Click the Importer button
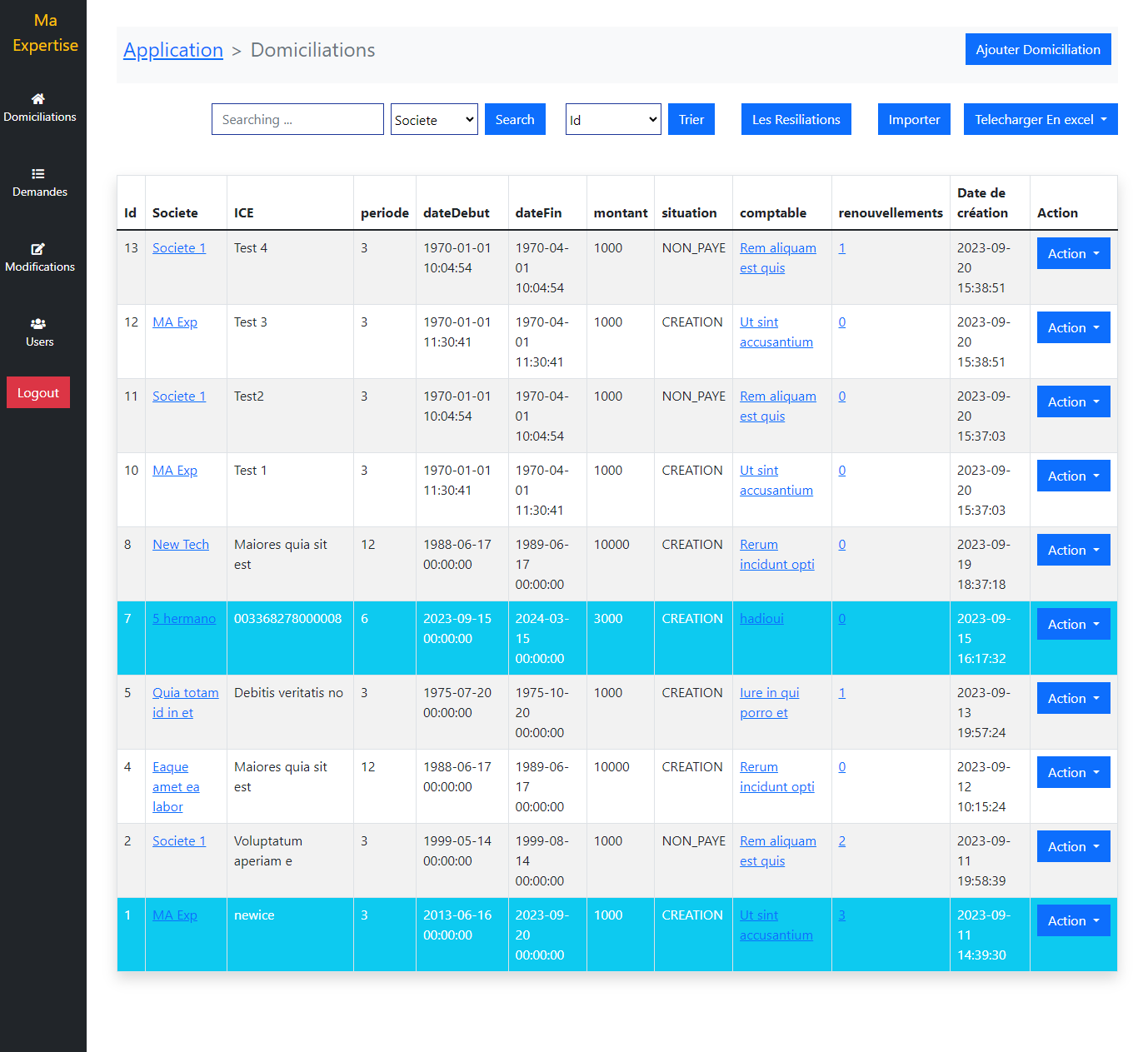This screenshot has height=1052, width=1148. (914, 119)
